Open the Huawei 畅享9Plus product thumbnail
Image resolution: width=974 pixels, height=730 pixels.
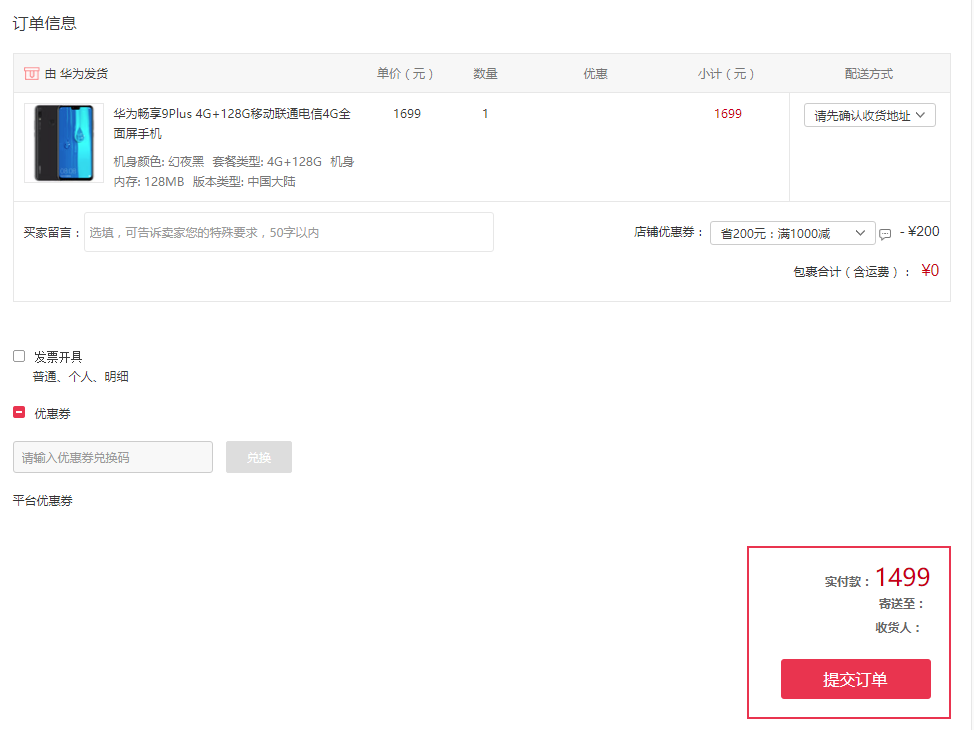pyautogui.click(x=64, y=143)
